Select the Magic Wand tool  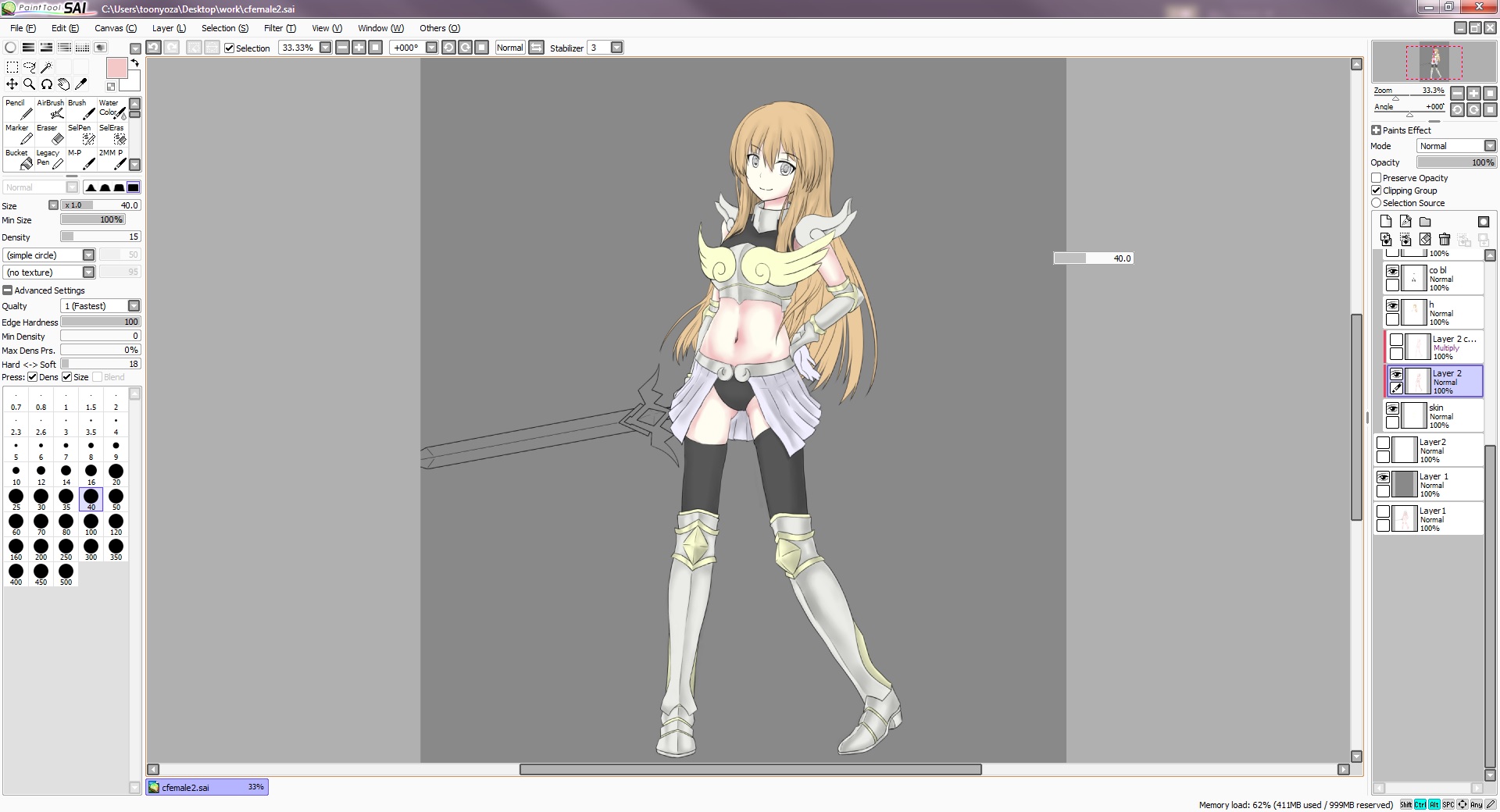(46, 67)
